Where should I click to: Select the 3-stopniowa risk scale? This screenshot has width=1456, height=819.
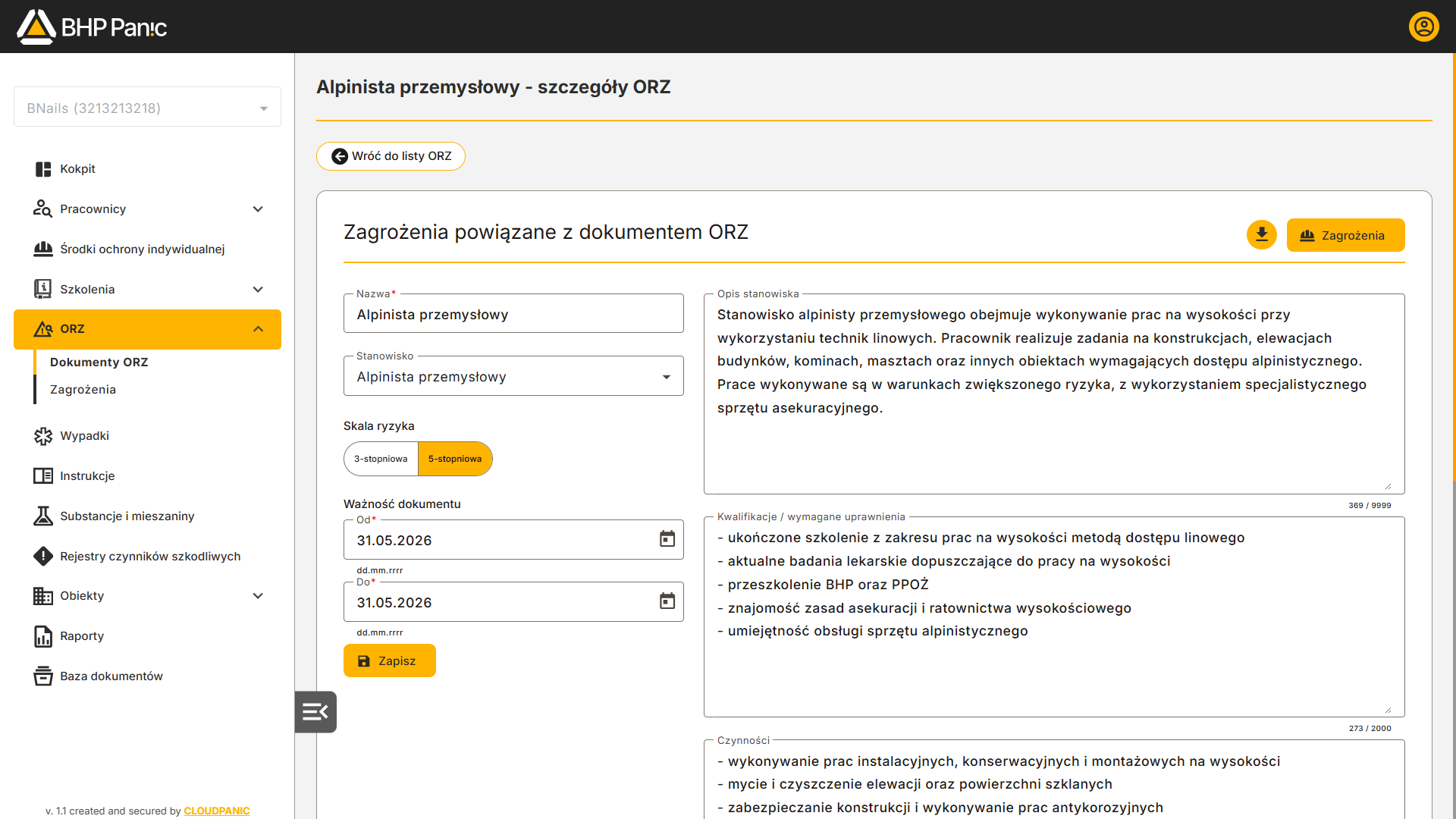tap(381, 459)
